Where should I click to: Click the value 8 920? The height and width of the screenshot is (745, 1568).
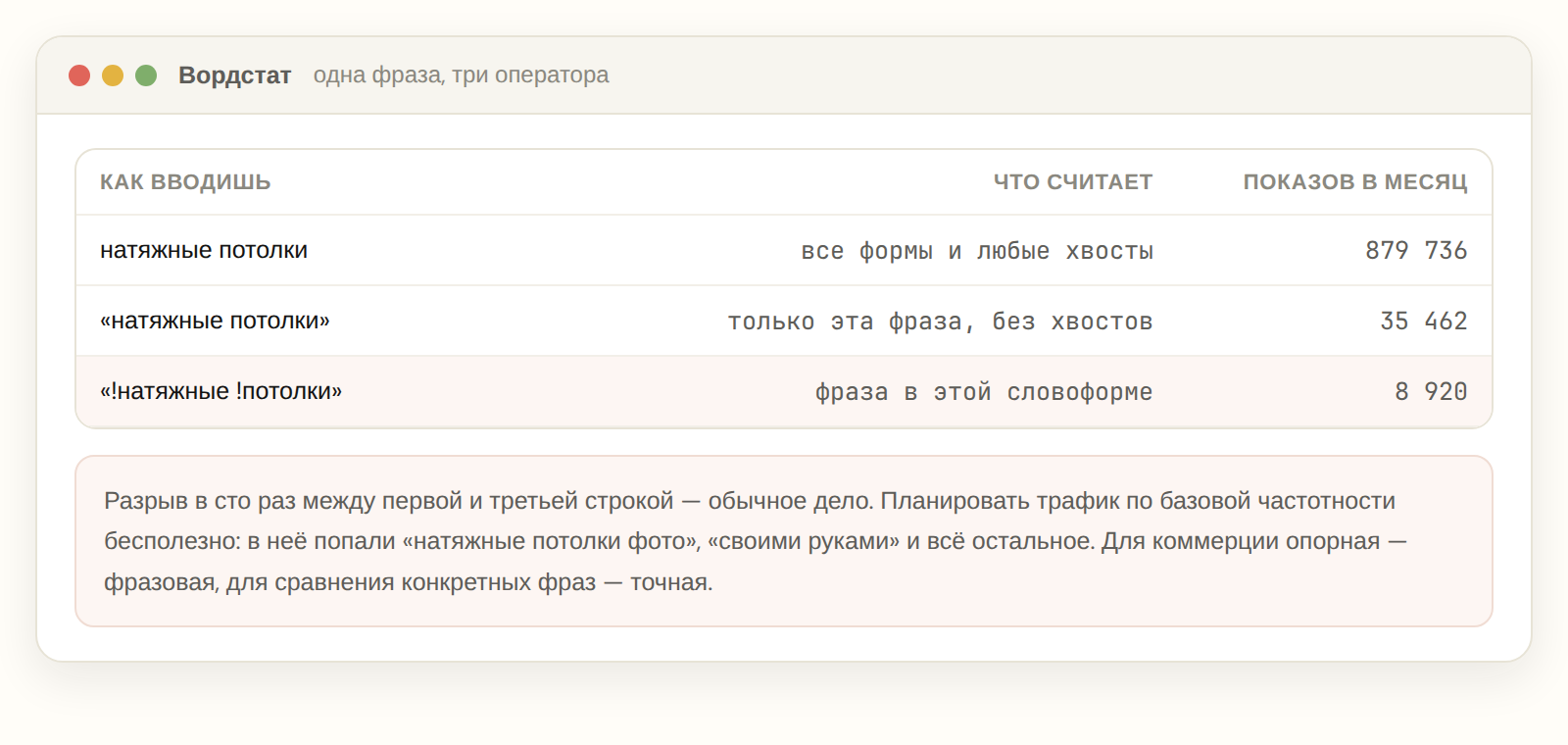click(x=1431, y=391)
